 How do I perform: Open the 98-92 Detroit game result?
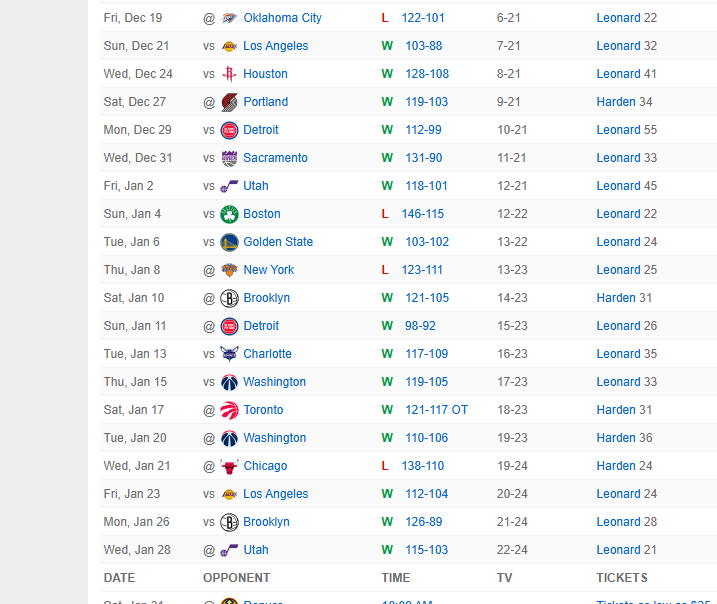(x=420, y=326)
